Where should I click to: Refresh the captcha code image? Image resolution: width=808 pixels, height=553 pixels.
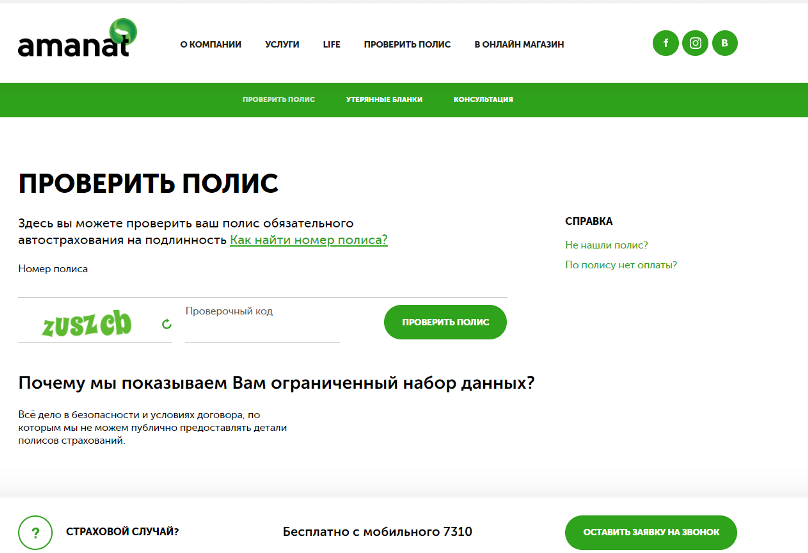(167, 324)
